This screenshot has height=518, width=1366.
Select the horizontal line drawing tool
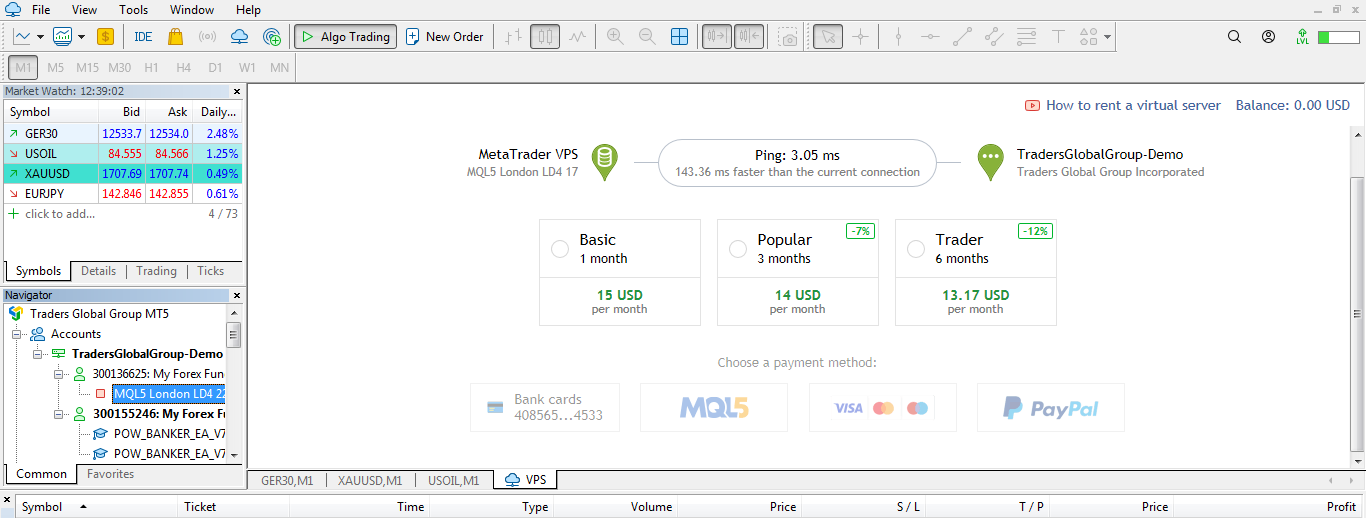pos(930,37)
